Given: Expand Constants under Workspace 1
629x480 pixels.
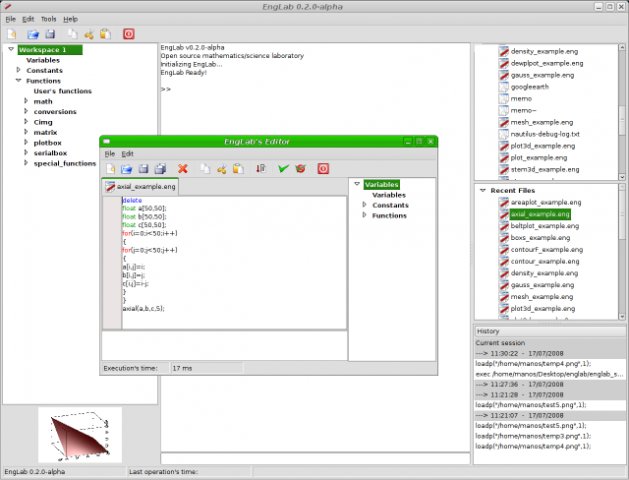Looking at the screenshot, I should 18,70.
